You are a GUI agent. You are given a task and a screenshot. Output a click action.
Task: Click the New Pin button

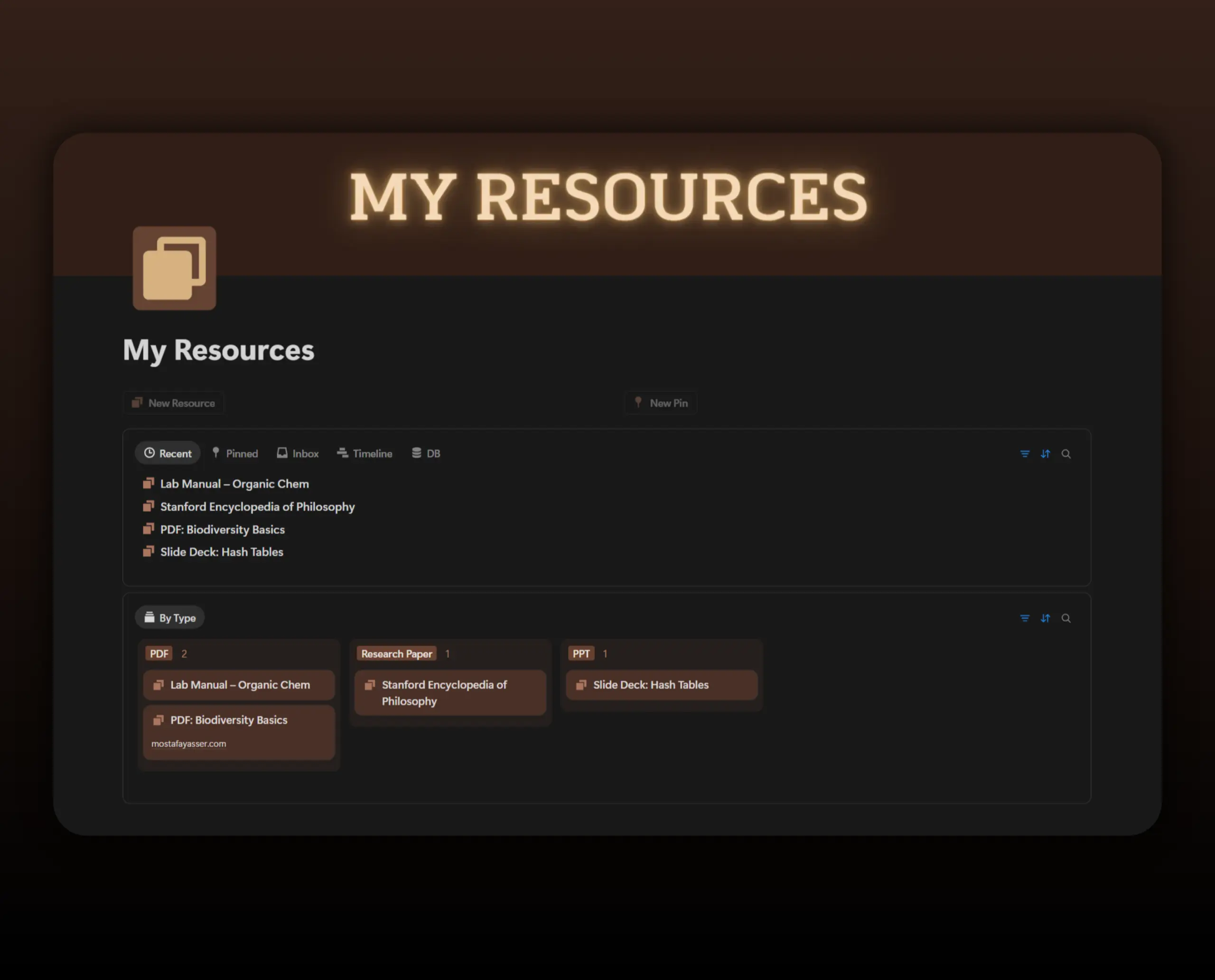661,402
